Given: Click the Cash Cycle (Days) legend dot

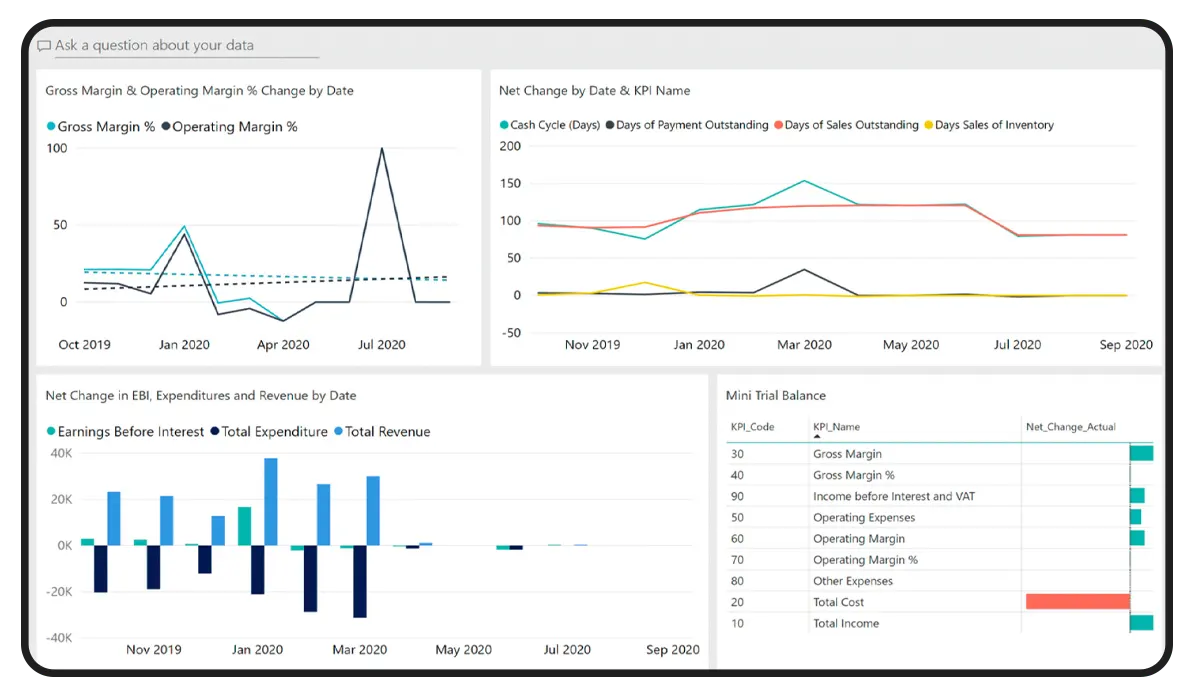Looking at the screenshot, I should pos(504,126).
